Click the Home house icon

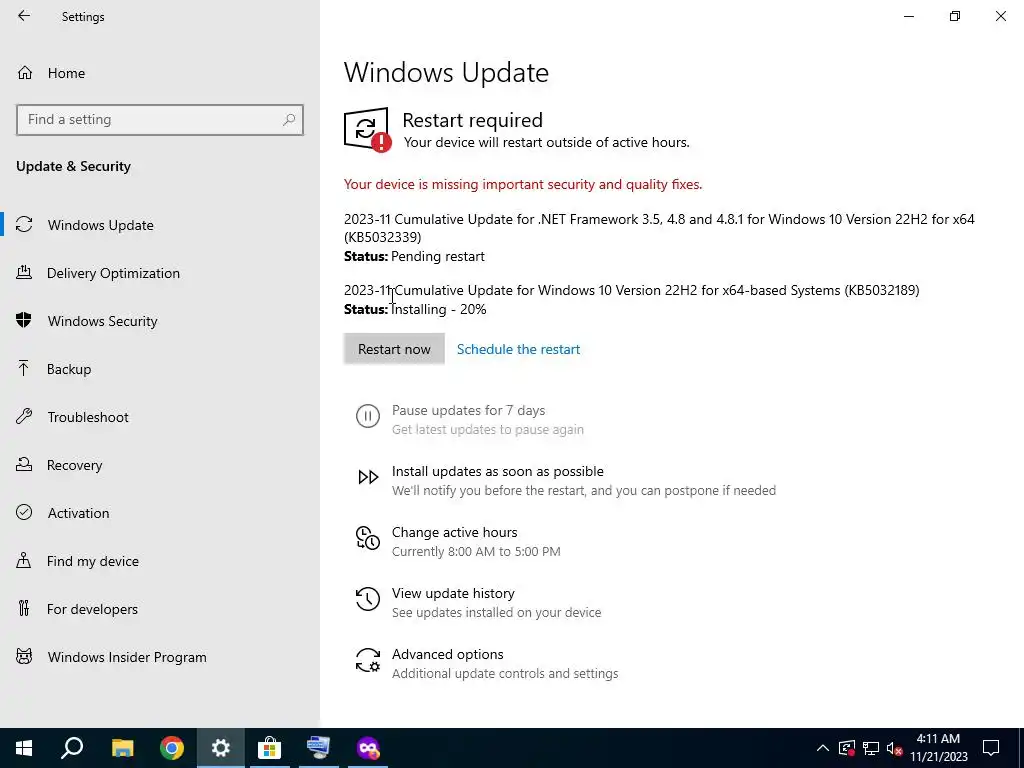click(25, 73)
